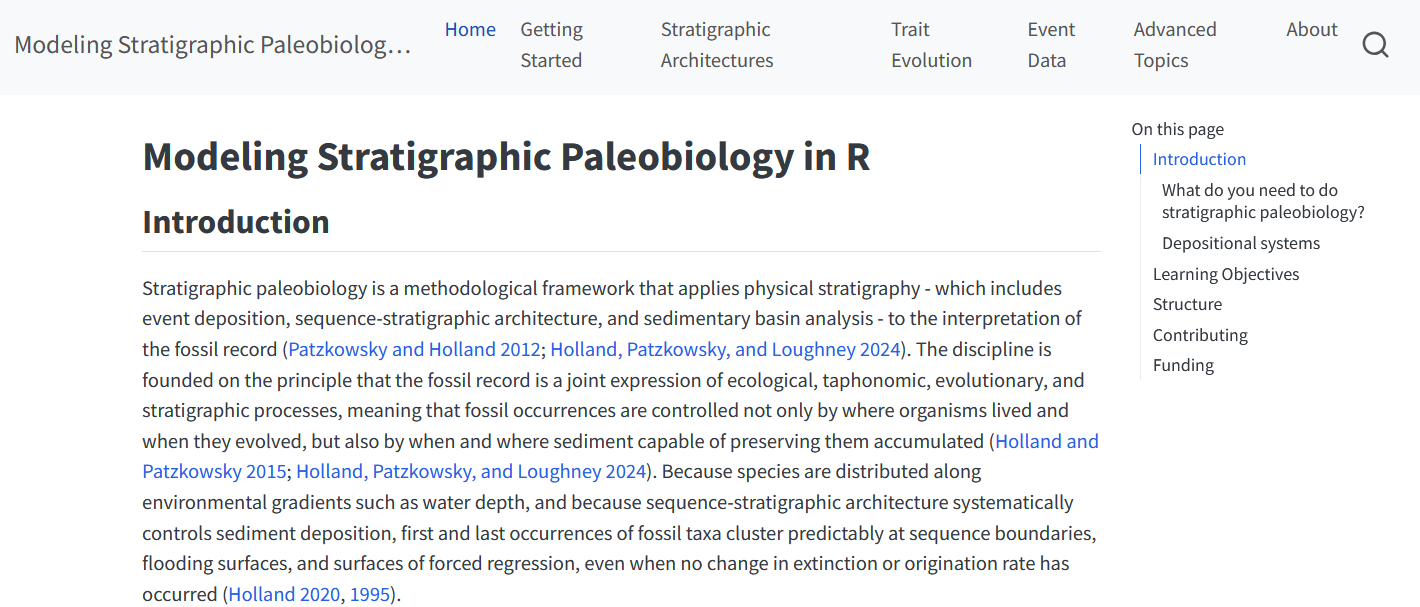The width and height of the screenshot is (1420, 607).
Task: Open the Holland 2020 citation link
Action: (284, 594)
